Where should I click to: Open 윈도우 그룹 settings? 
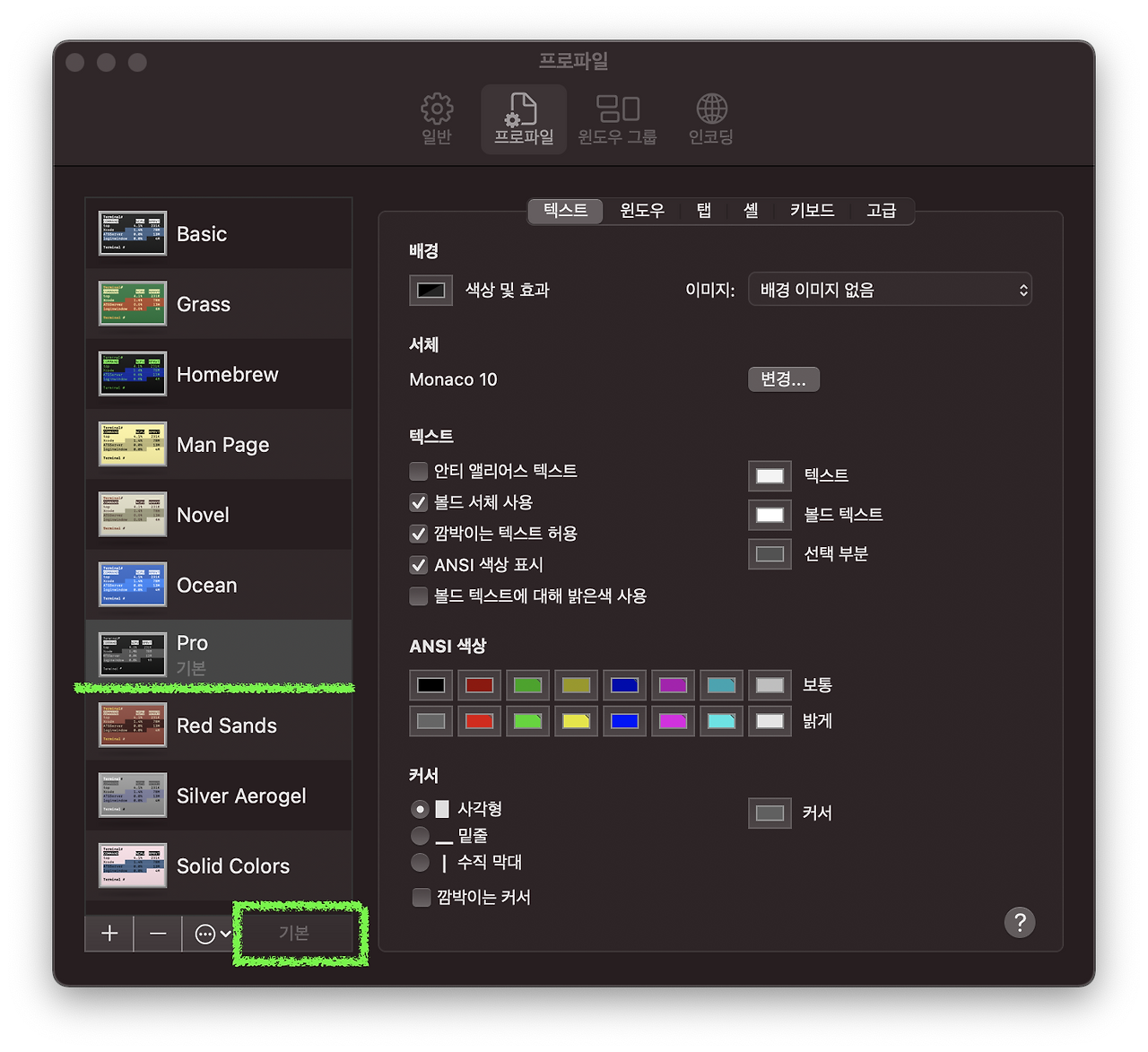click(617, 118)
